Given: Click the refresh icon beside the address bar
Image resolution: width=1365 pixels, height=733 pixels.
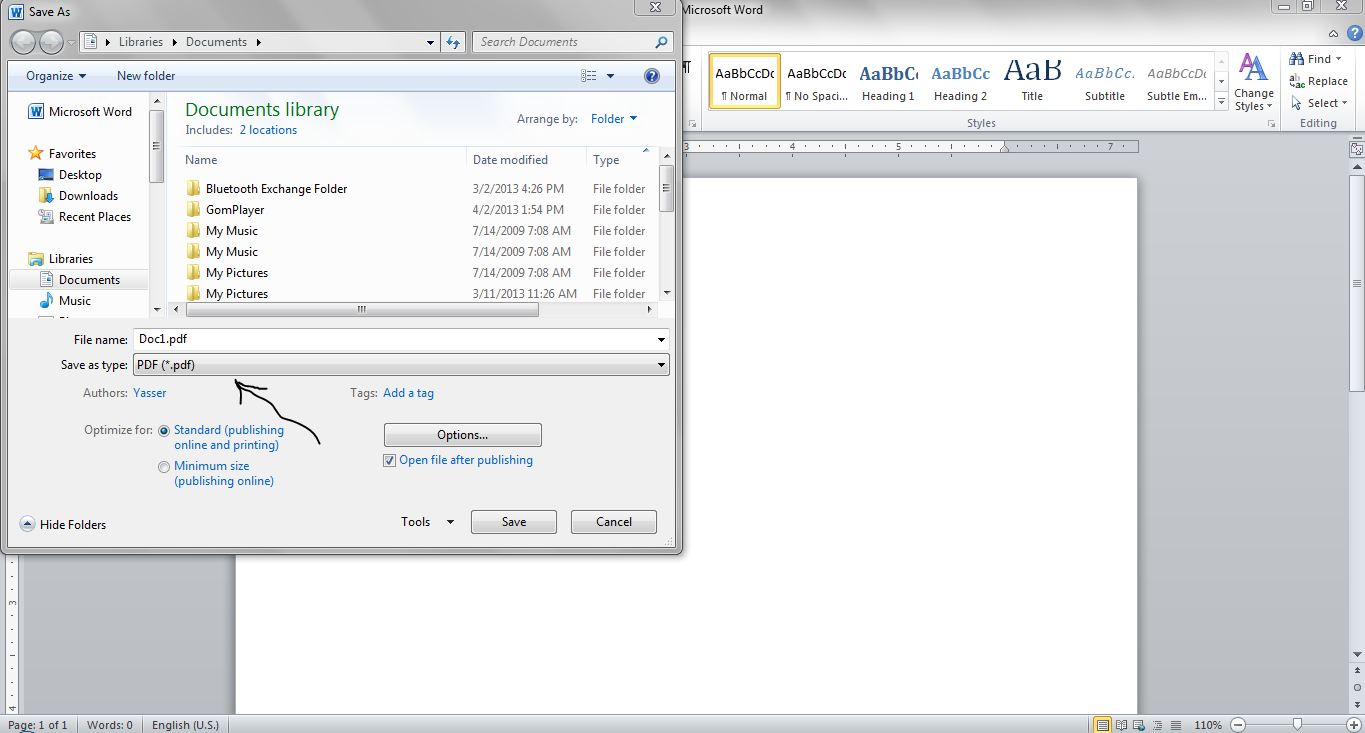Looking at the screenshot, I should pyautogui.click(x=454, y=42).
